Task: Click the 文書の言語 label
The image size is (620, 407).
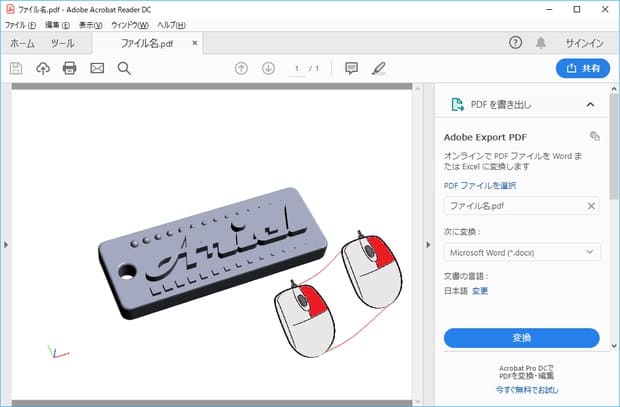Action: pos(466,276)
